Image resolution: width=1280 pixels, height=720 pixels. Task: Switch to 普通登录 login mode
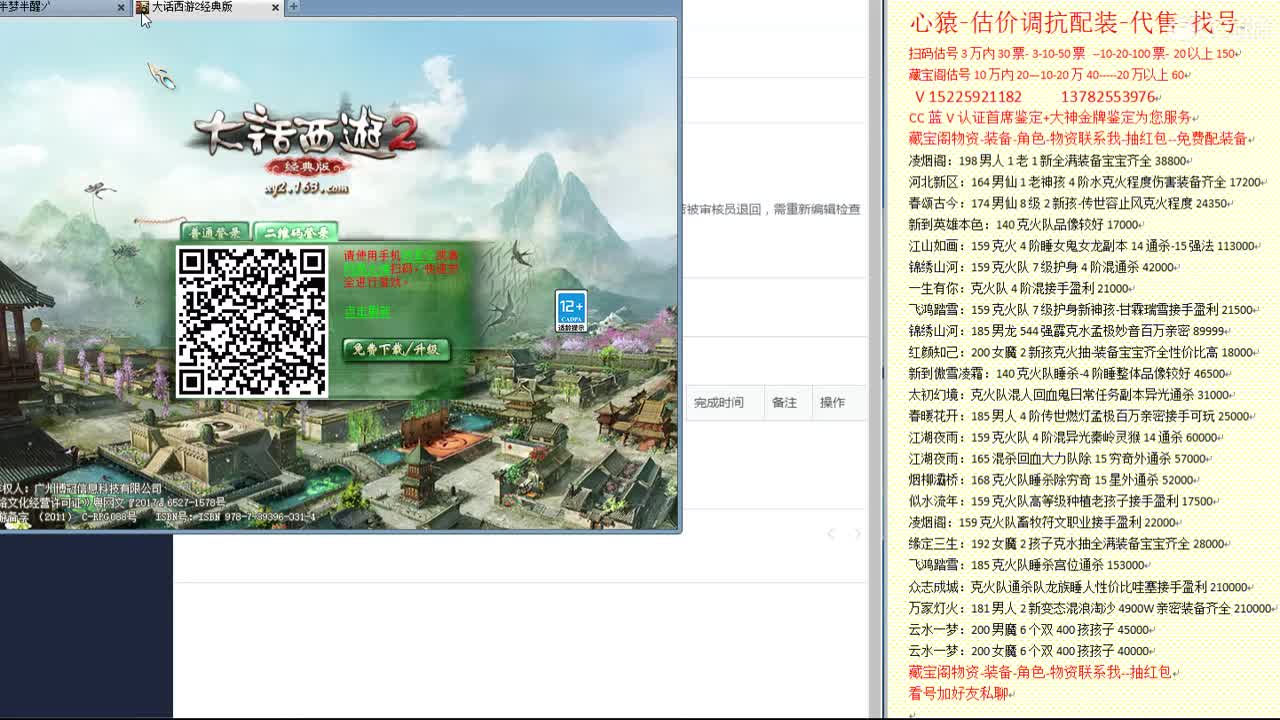point(215,233)
